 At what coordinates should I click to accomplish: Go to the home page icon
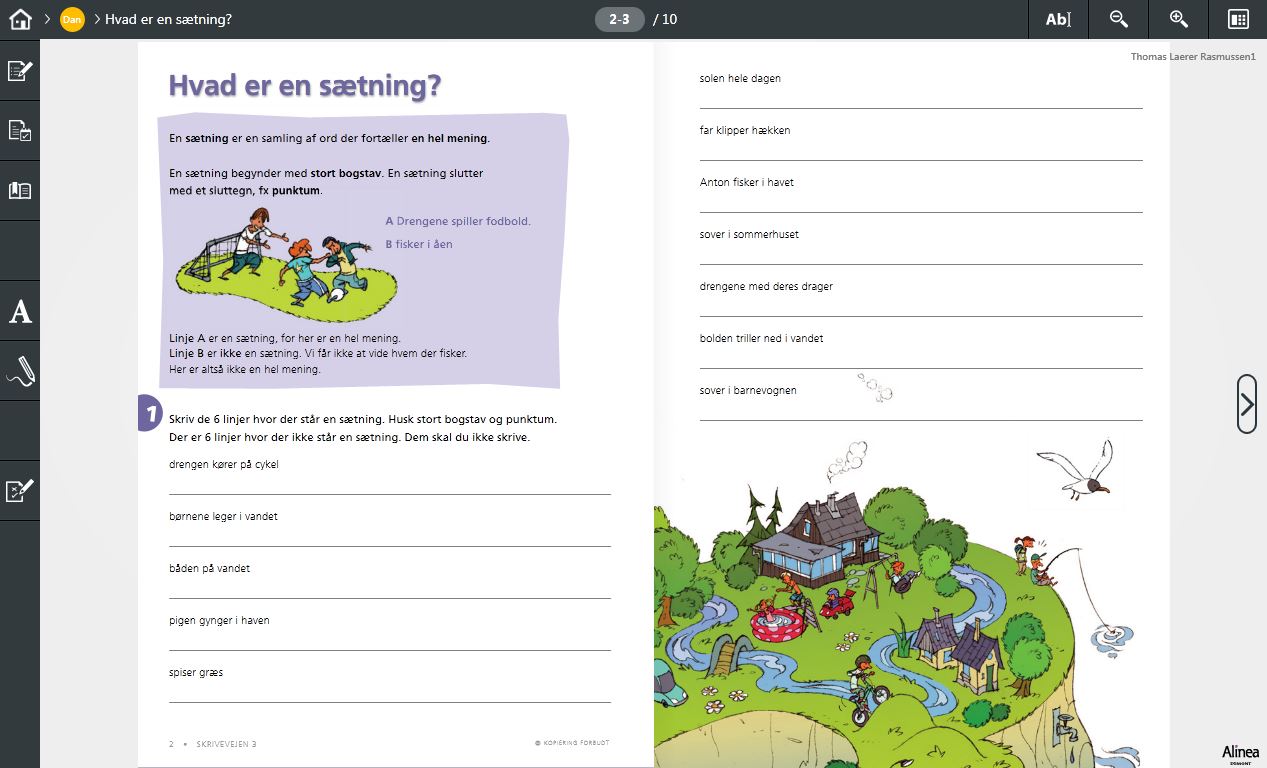click(x=20, y=19)
